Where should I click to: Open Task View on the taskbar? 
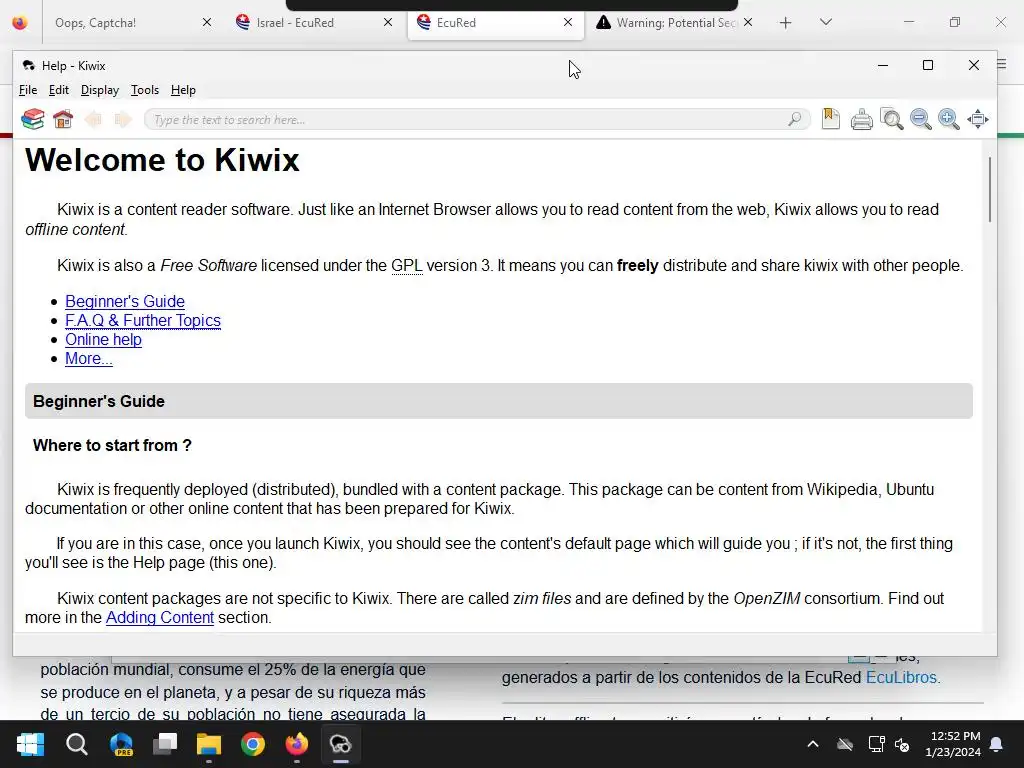165,744
